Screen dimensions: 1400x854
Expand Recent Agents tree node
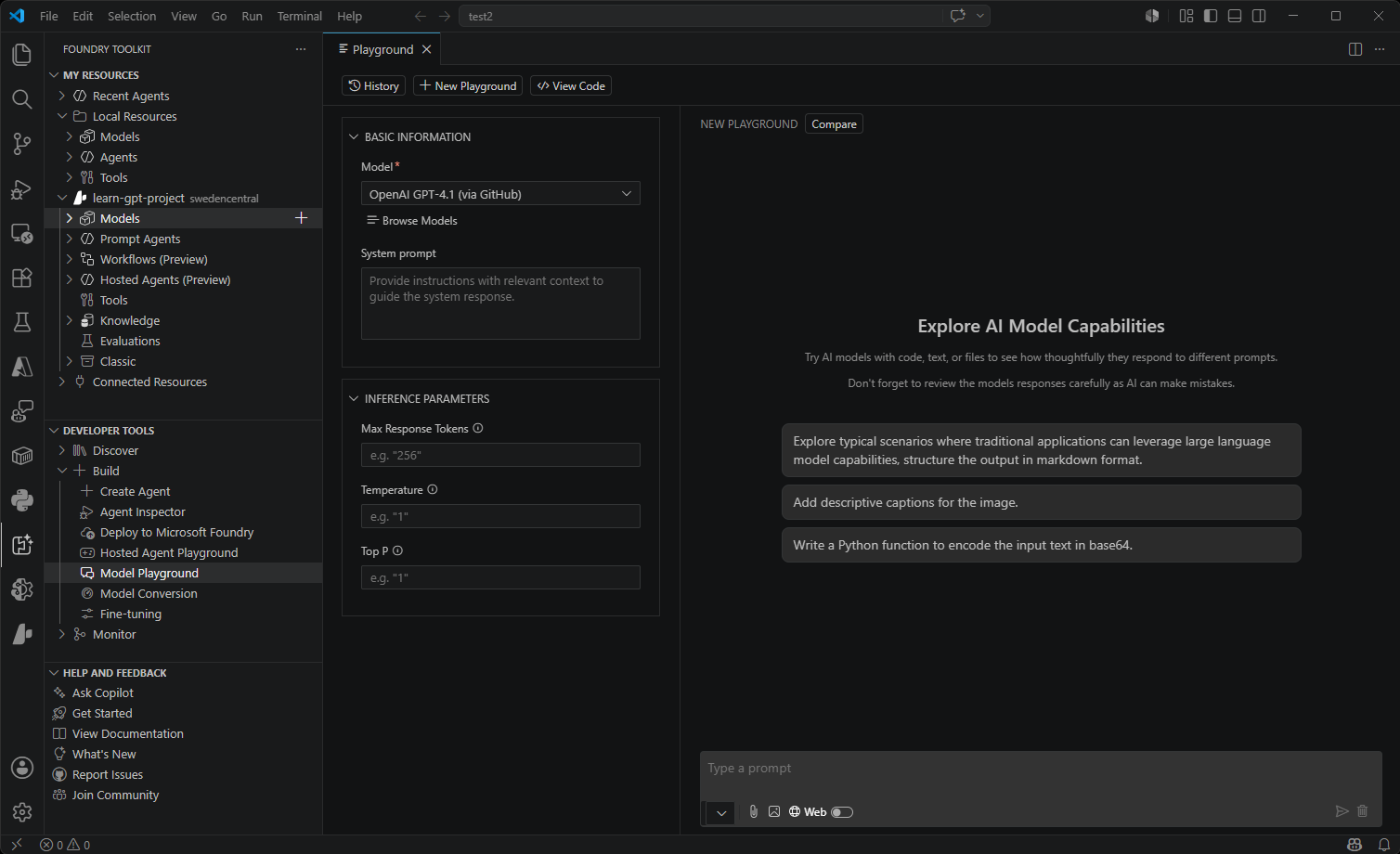click(x=62, y=96)
